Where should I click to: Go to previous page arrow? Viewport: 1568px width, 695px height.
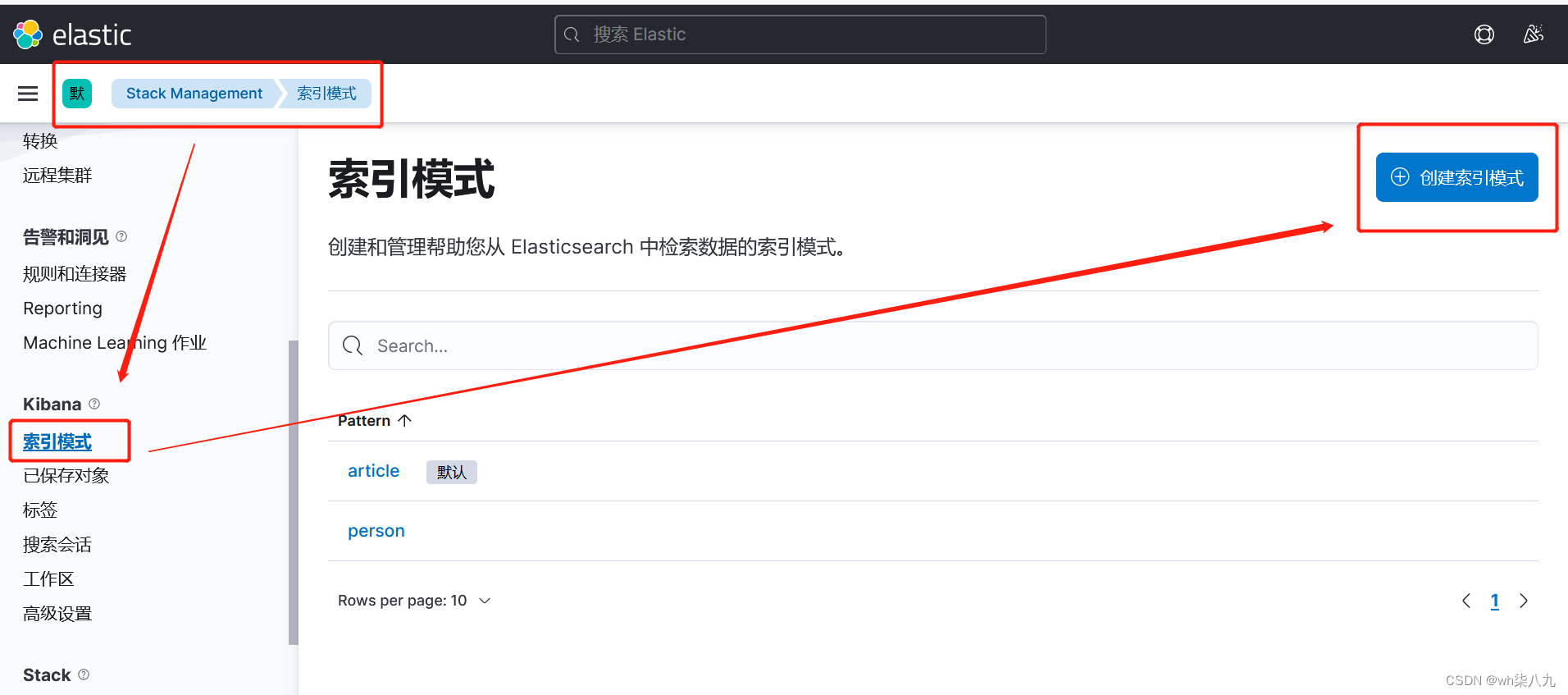click(x=1466, y=601)
